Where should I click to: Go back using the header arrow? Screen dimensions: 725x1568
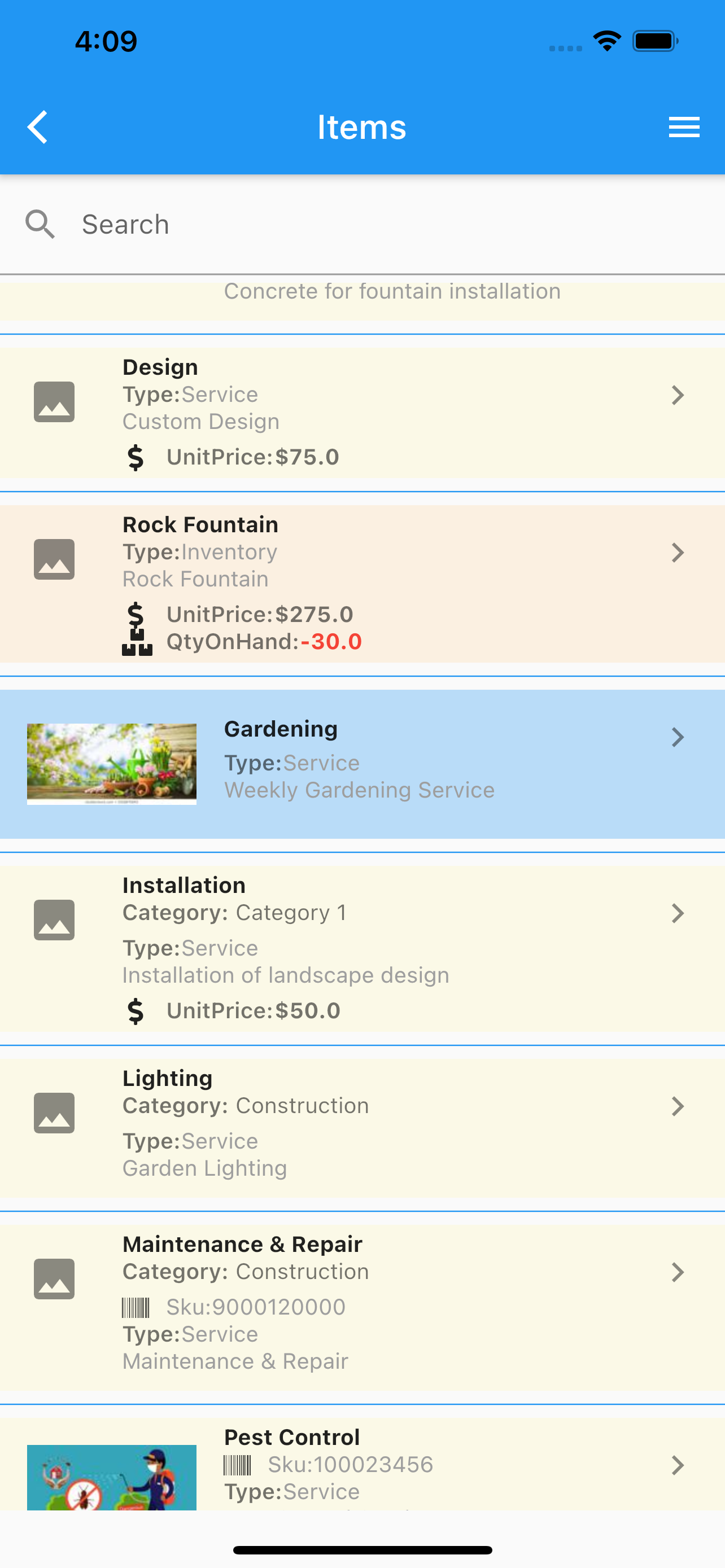point(38,127)
